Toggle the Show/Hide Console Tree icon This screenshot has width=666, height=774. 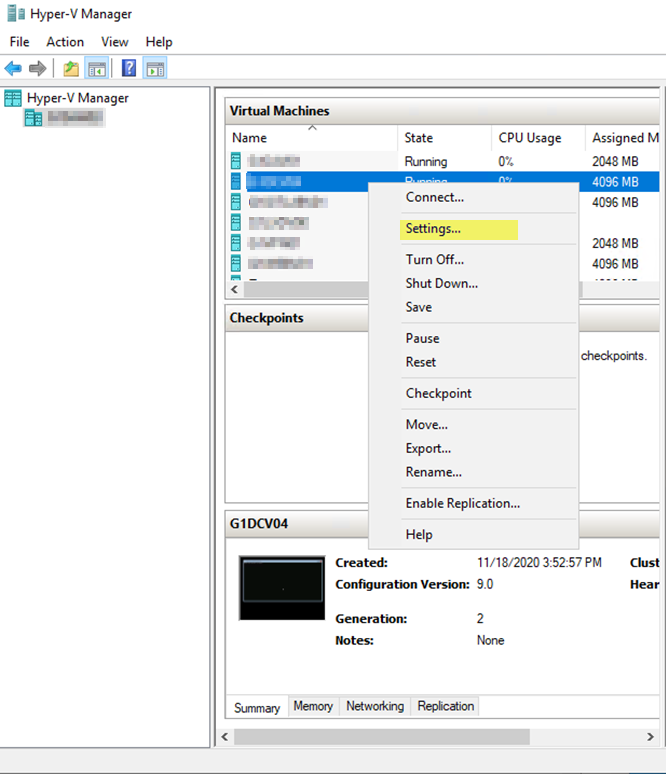97,68
